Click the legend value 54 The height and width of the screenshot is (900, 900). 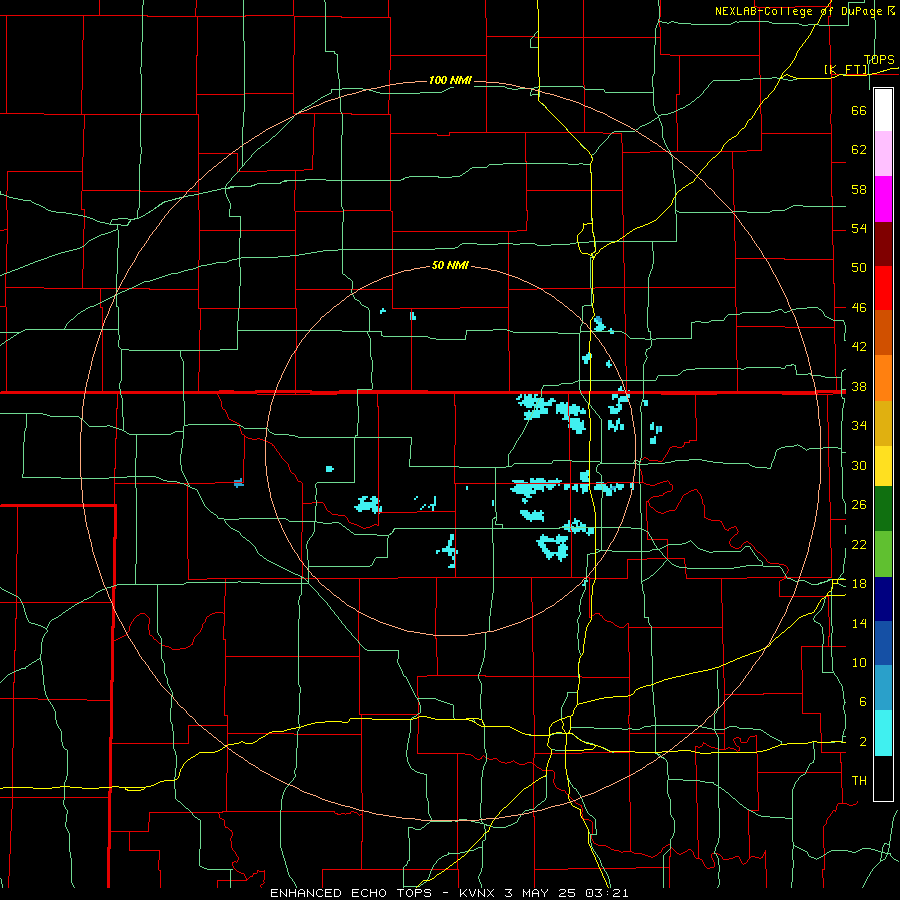(859, 228)
